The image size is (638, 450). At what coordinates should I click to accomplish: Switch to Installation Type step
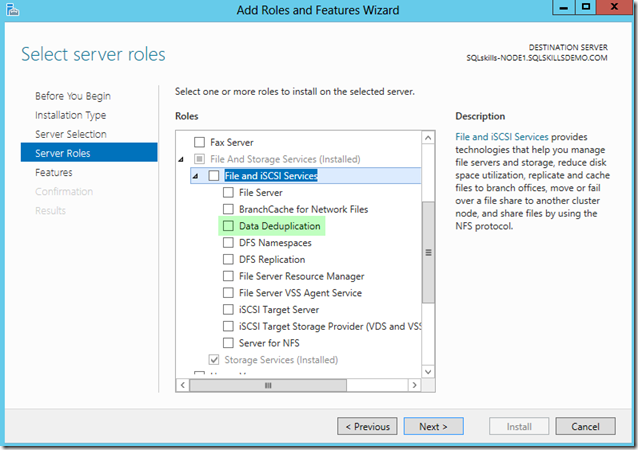coord(70,115)
